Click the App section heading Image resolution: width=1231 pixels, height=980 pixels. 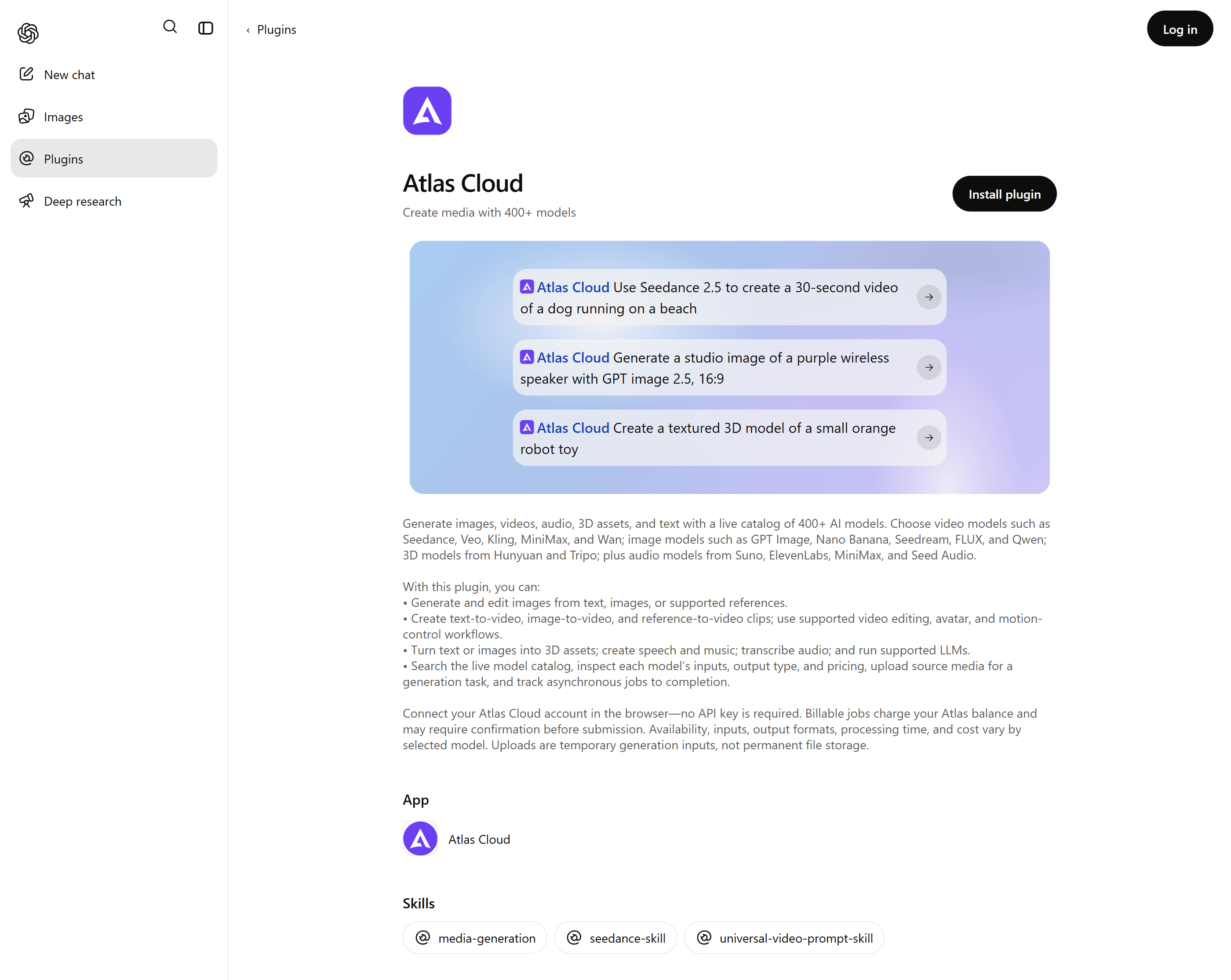[415, 800]
